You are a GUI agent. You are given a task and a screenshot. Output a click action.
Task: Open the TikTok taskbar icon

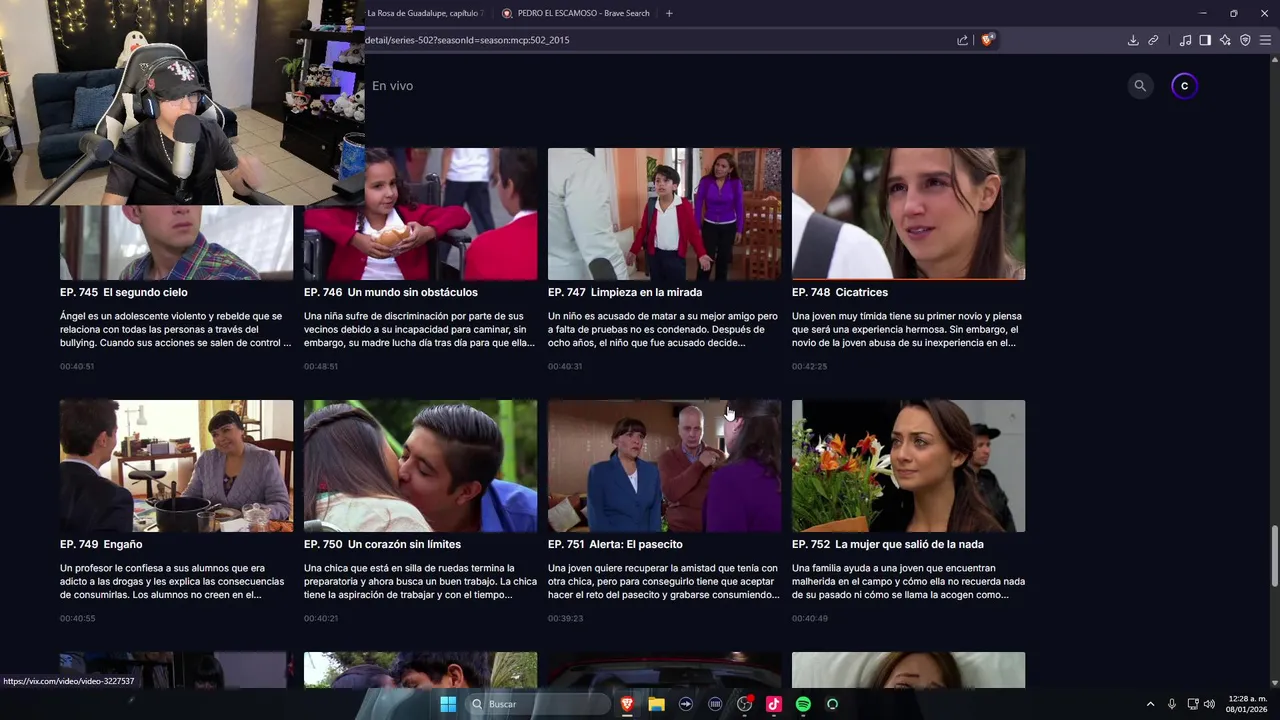pyautogui.click(x=773, y=704)
